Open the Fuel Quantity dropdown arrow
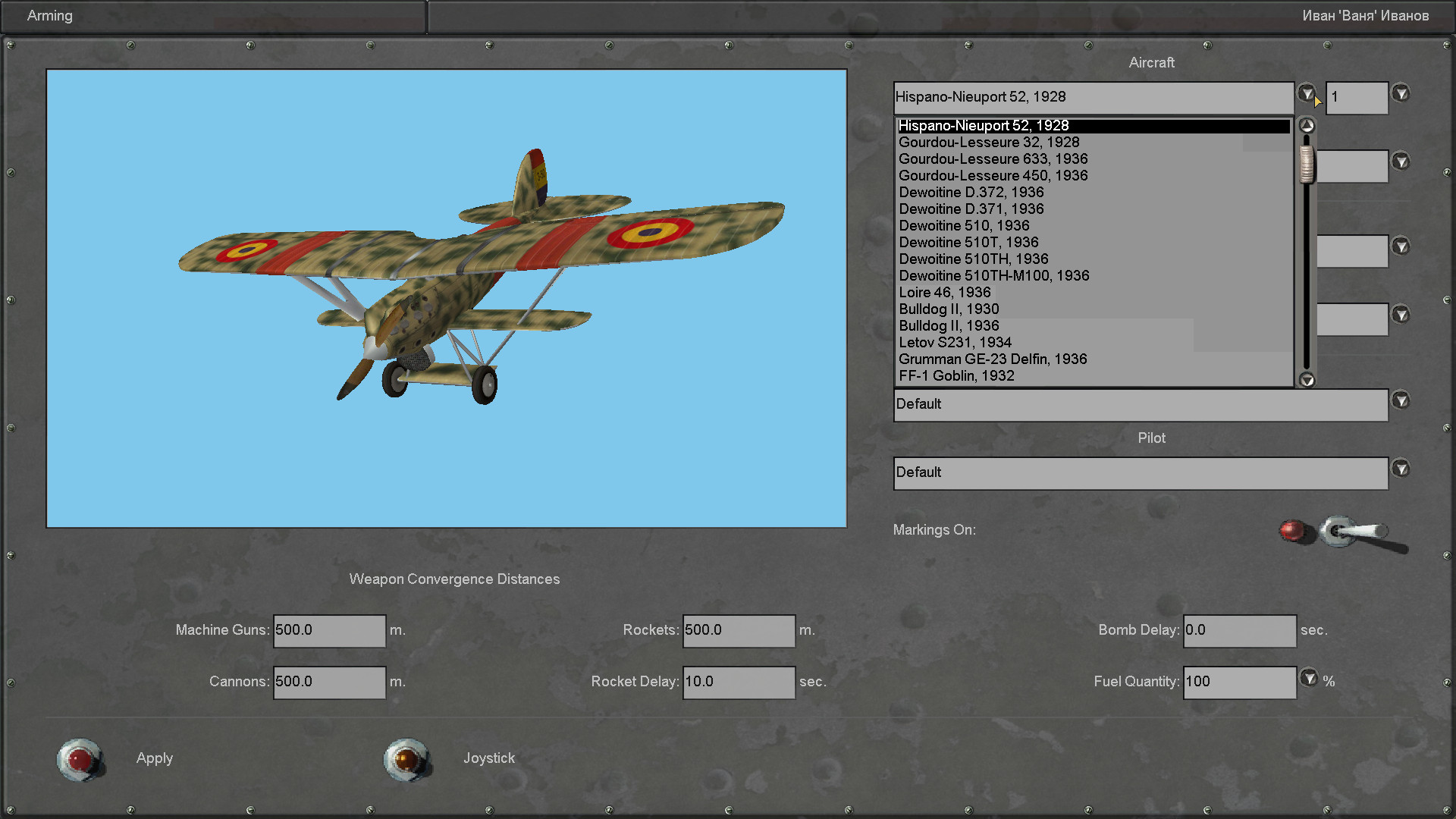This screenshot has width=1456, height=819. pyautogui.click(x=1309, y=677)
